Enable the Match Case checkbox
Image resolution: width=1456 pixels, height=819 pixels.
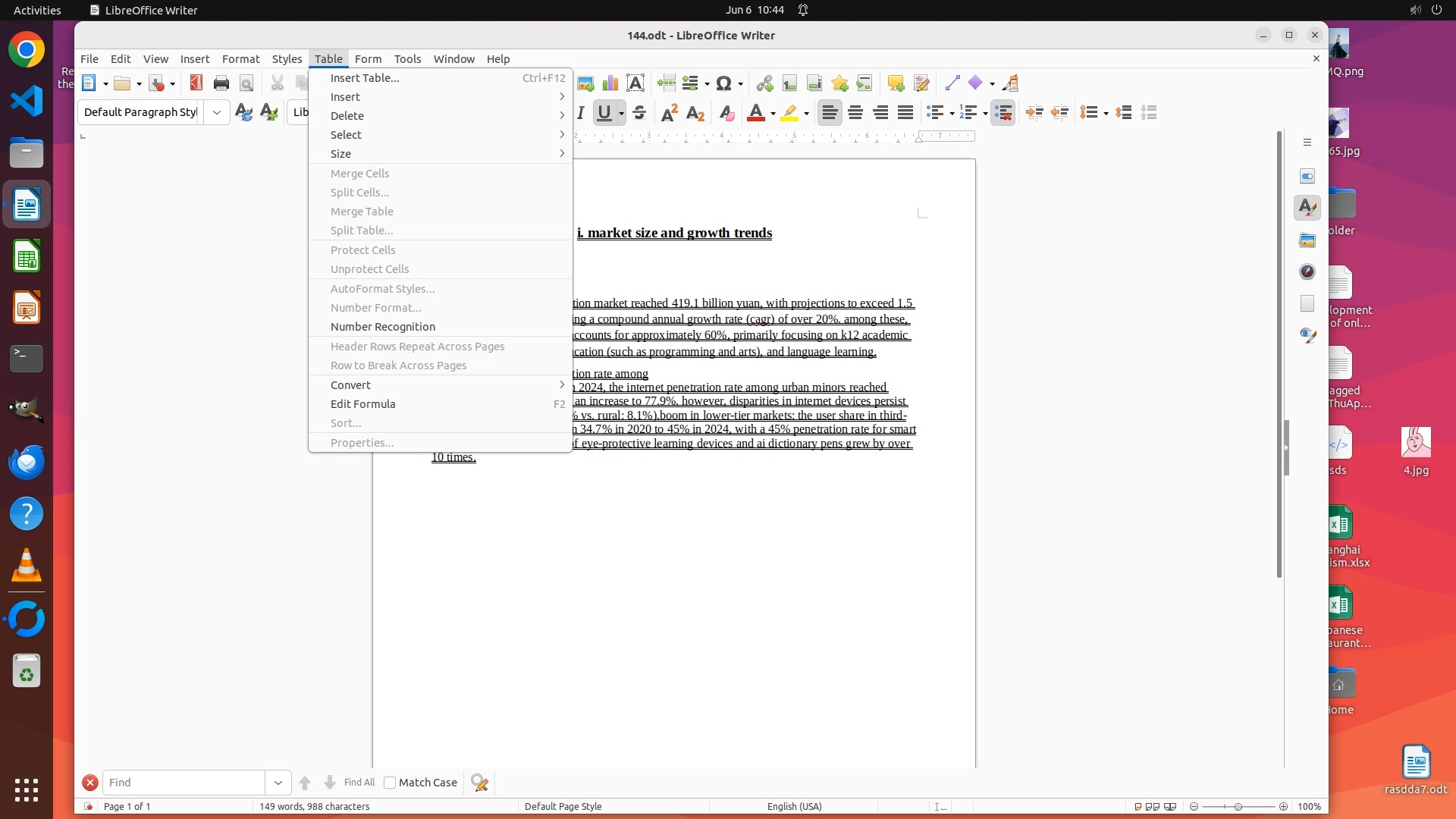[390, 783]
